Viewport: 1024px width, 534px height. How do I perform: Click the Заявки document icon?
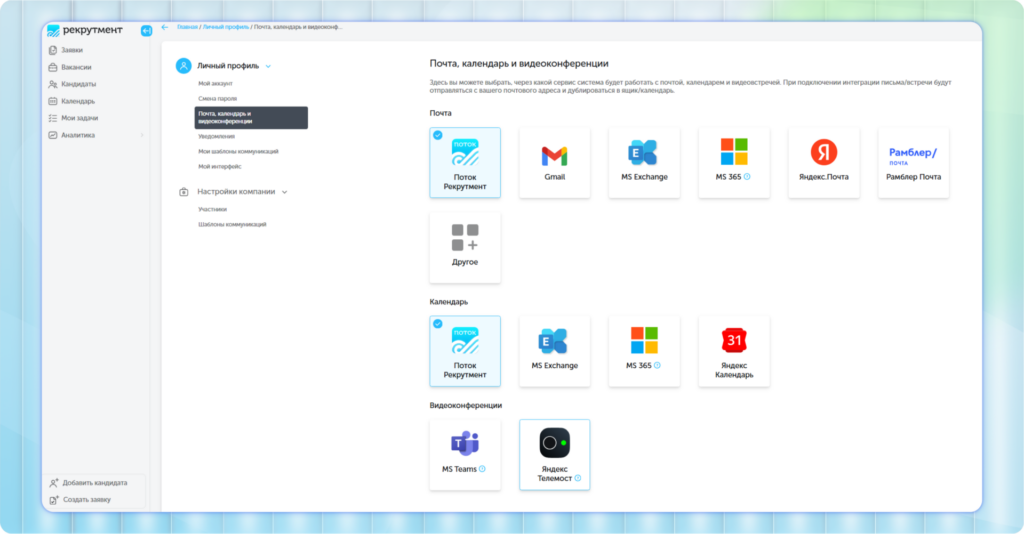coord(53,50)
